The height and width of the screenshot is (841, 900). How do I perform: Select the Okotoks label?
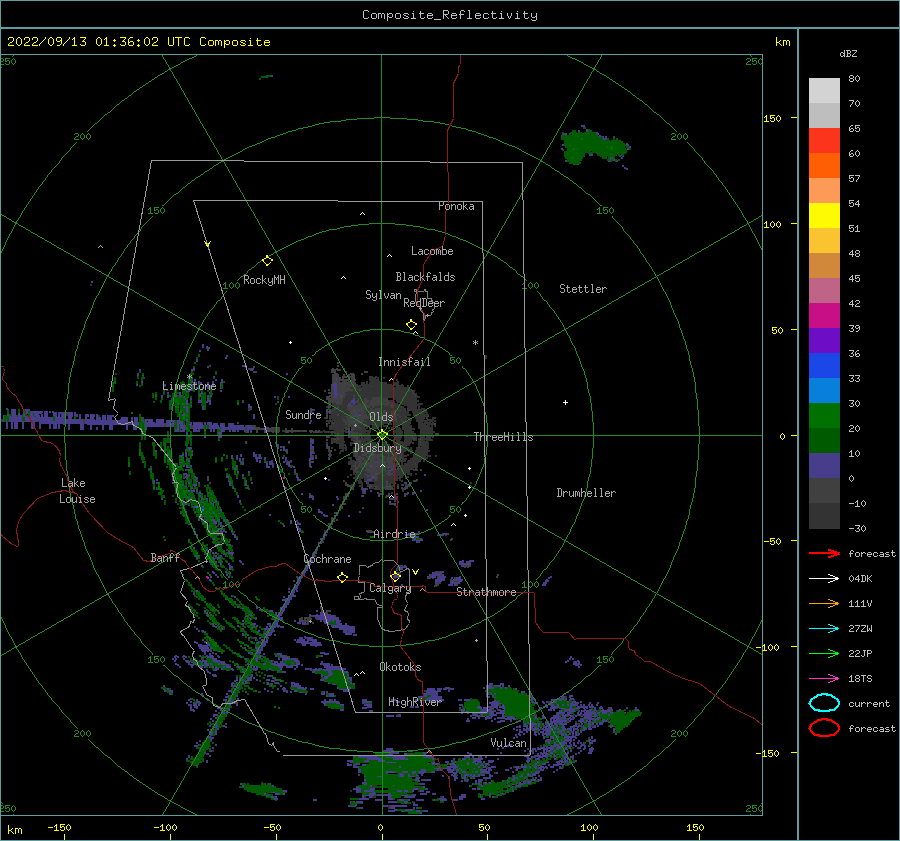[401, 667]
